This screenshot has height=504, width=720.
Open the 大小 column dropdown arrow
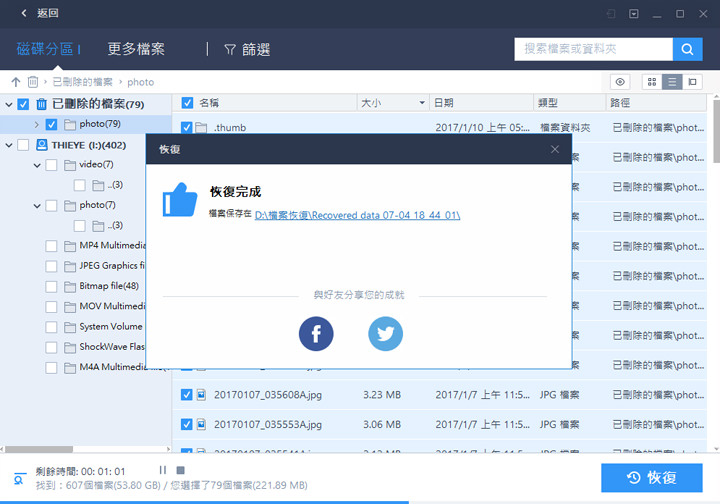(x=423, y=103)
